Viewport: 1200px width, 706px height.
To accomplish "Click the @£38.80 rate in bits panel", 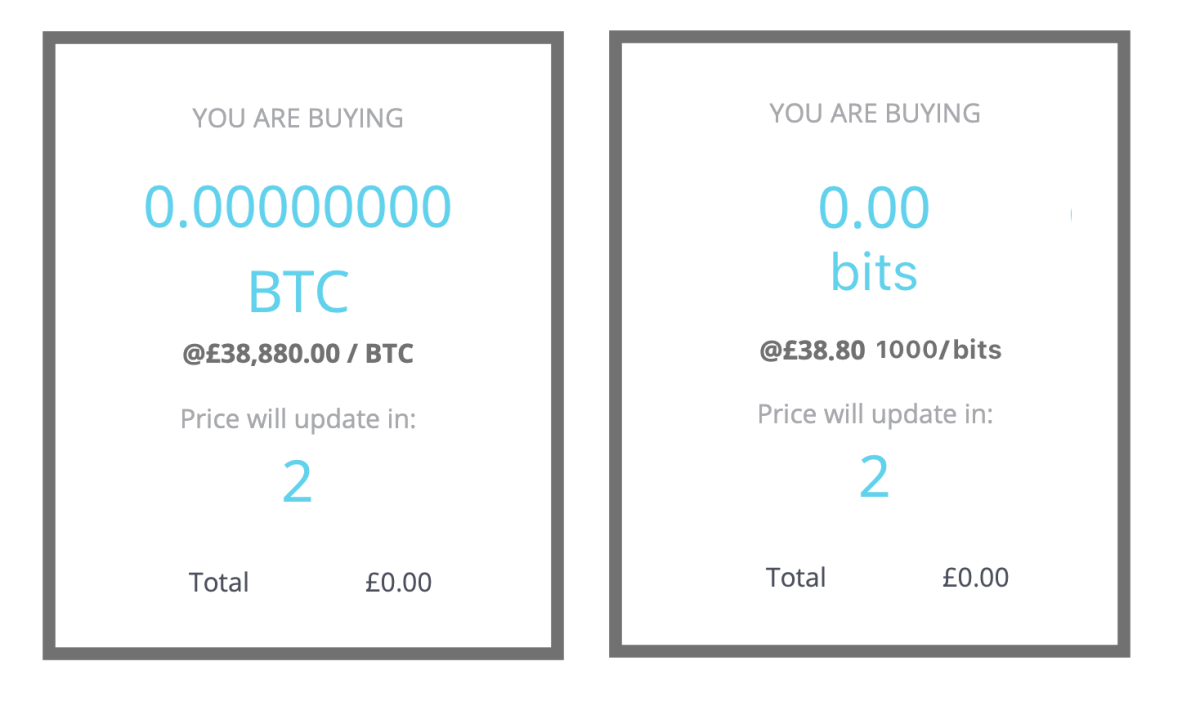I will tap(812, 350).
